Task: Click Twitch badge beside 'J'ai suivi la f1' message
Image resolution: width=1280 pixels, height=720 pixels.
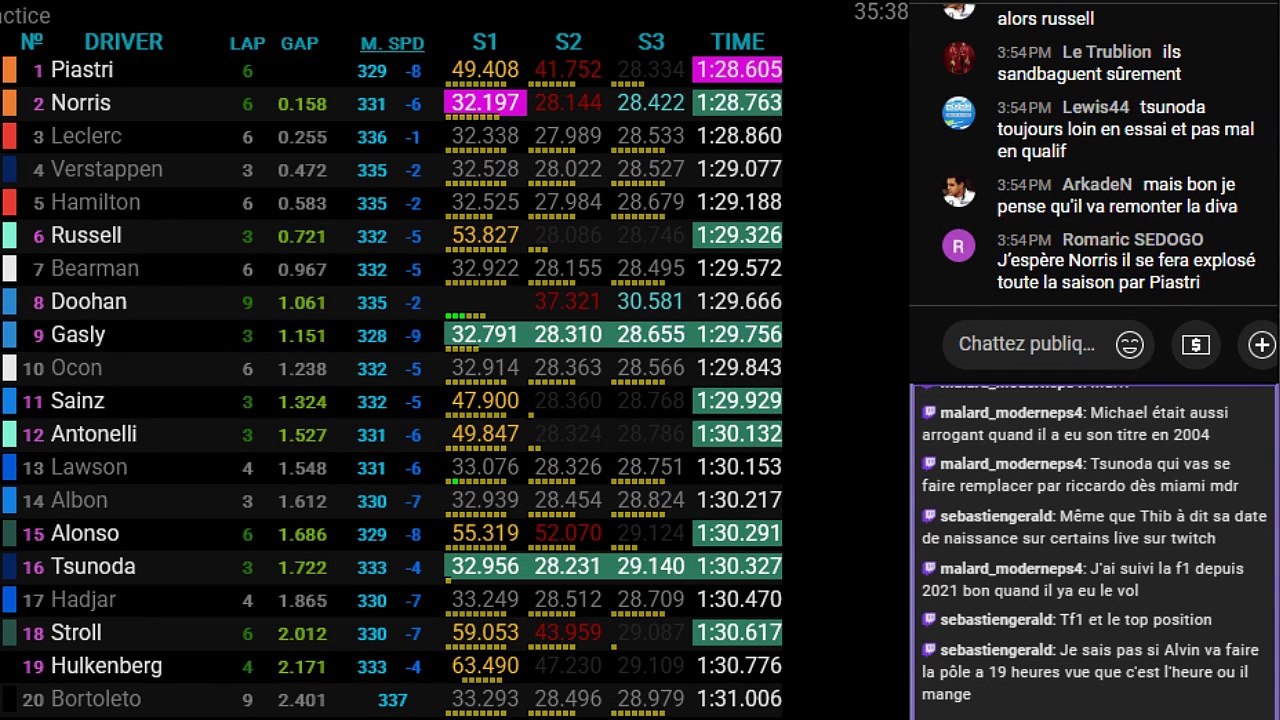Action: coord(929,568)
